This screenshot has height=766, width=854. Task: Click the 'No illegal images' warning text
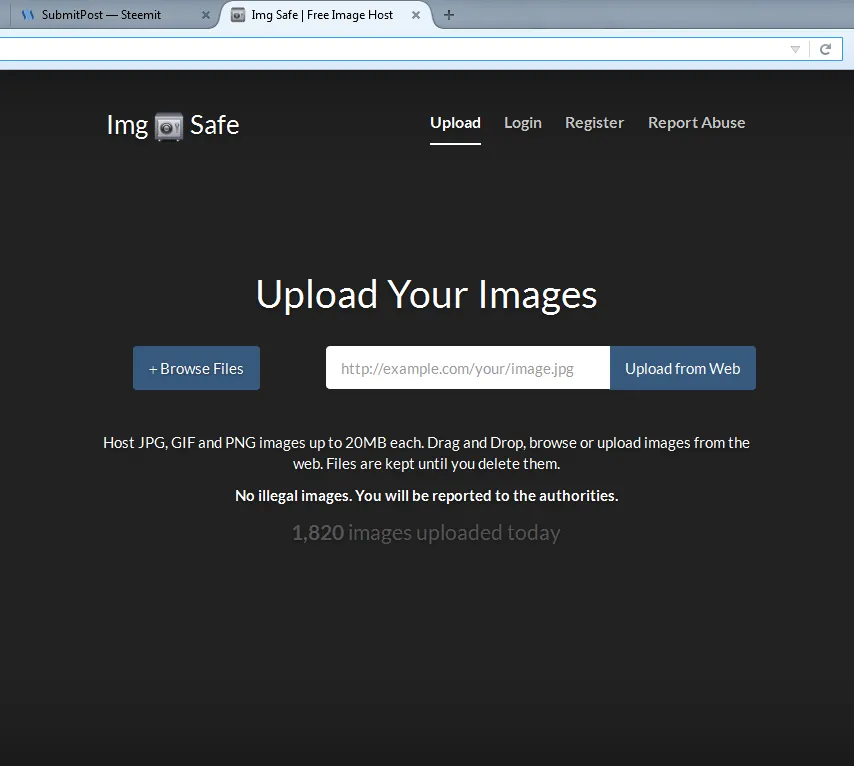click(x=426, y=496)
